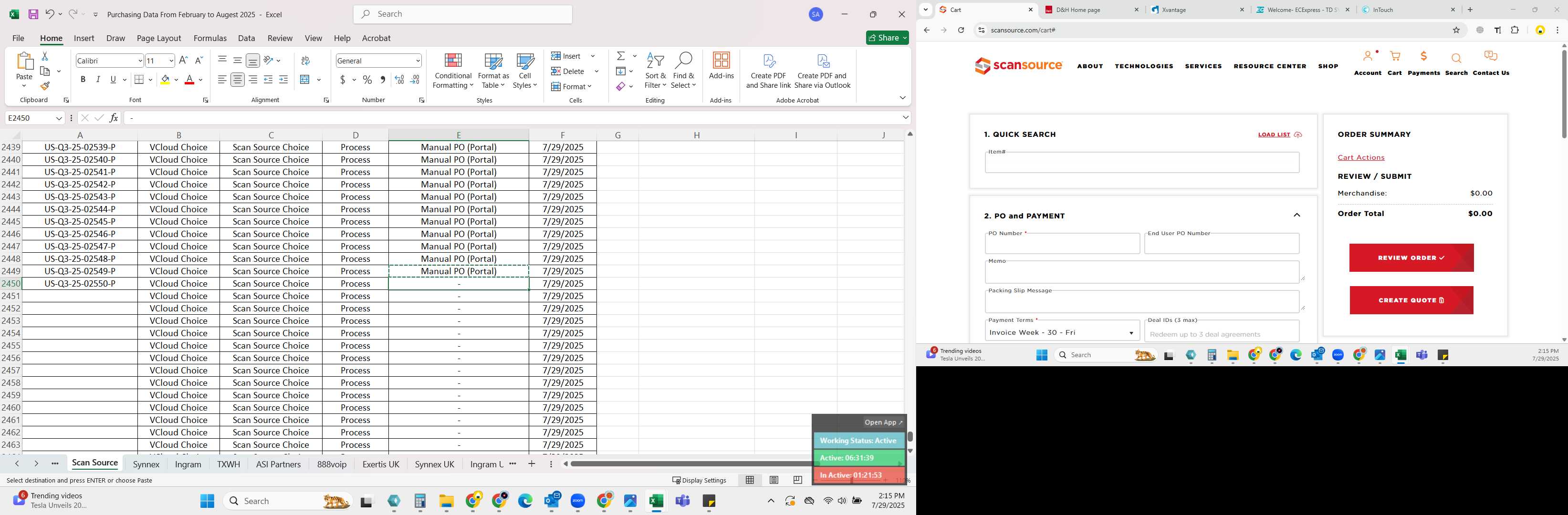The image size is (1568, 515).
Task: Select the Format Painter brush icon
Action: click(x=45, y=86)
